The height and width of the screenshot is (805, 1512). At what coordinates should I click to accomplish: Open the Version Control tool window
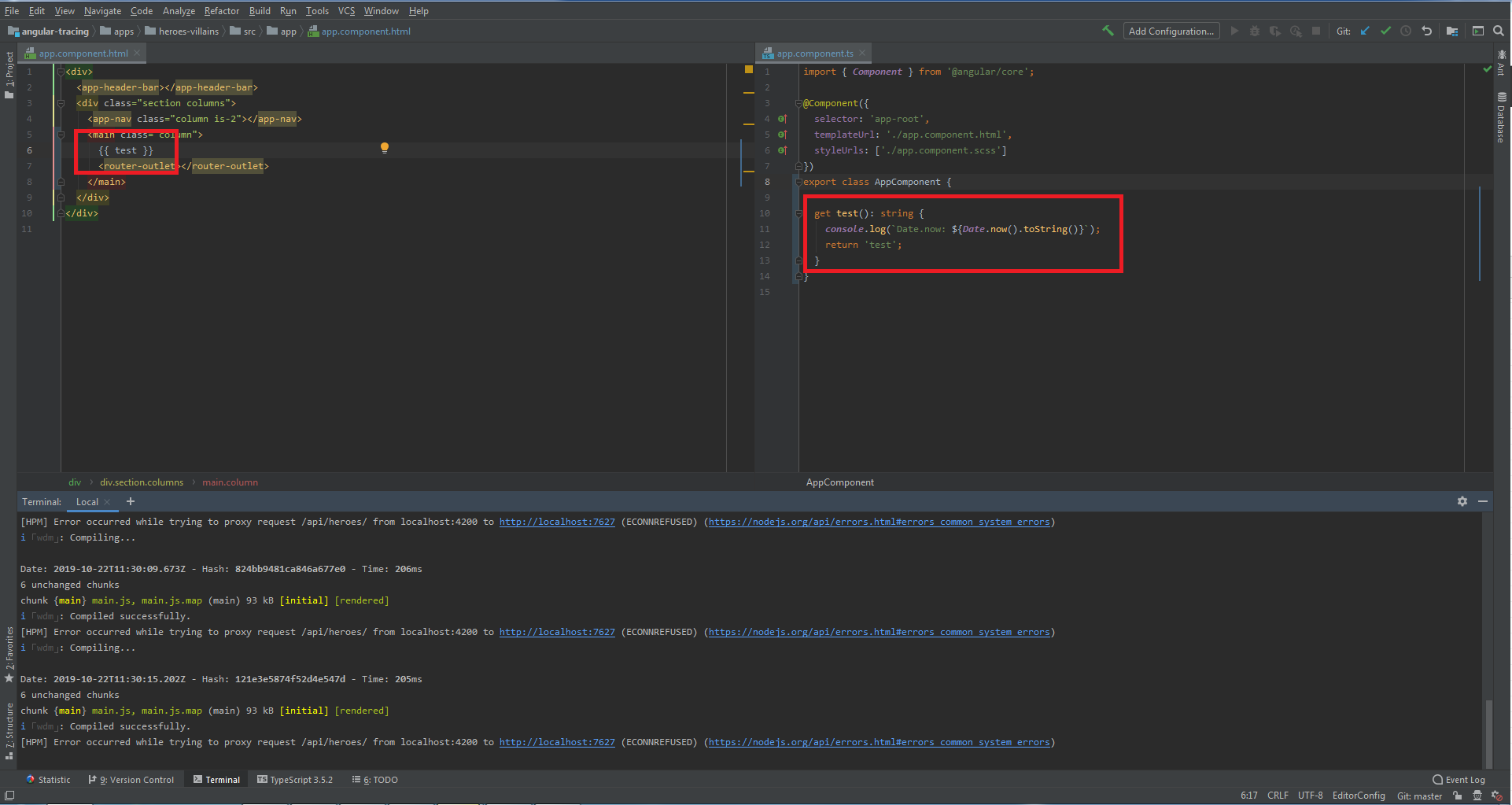click(131, 780)
